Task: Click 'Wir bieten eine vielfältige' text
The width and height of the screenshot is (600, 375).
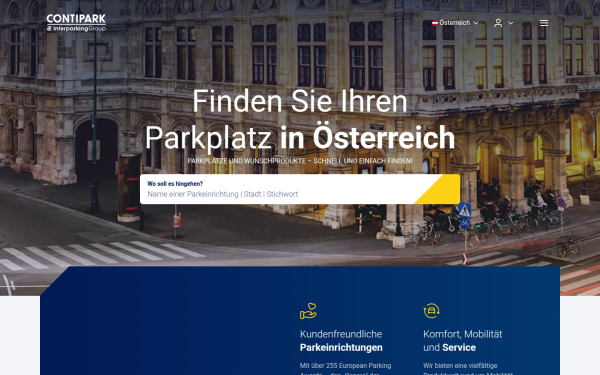Action: point(460,365)
